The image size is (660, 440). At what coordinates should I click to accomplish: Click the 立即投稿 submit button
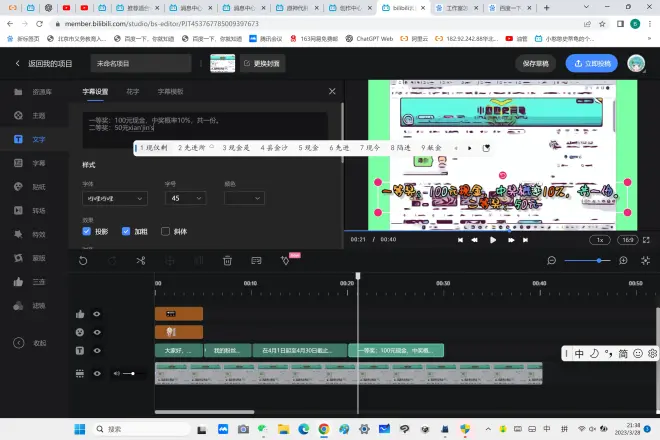pyautogui.click(x=592, y=63)
